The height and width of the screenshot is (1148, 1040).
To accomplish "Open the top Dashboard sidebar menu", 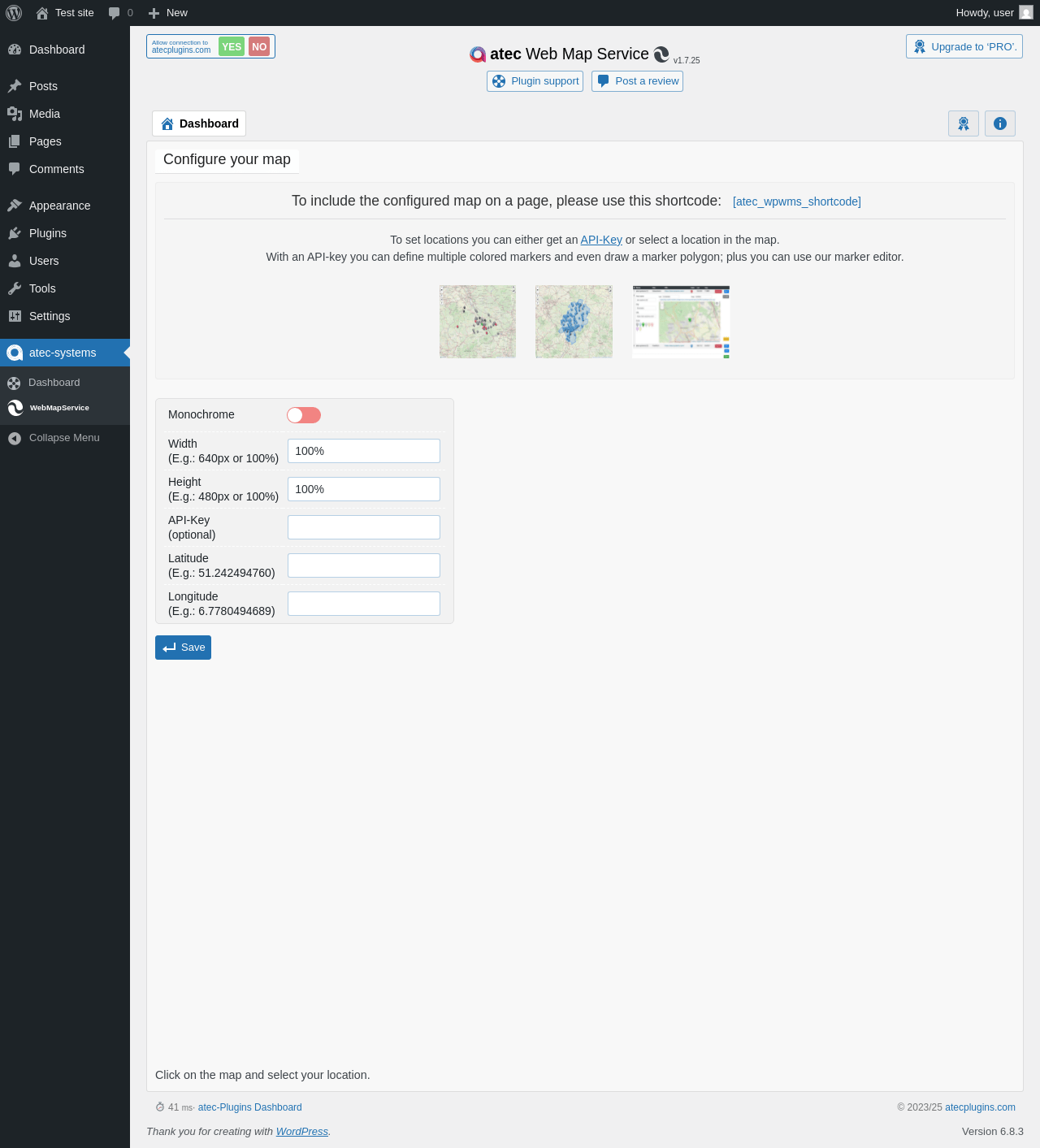I will pyautogui.click(x=65, y=50).
